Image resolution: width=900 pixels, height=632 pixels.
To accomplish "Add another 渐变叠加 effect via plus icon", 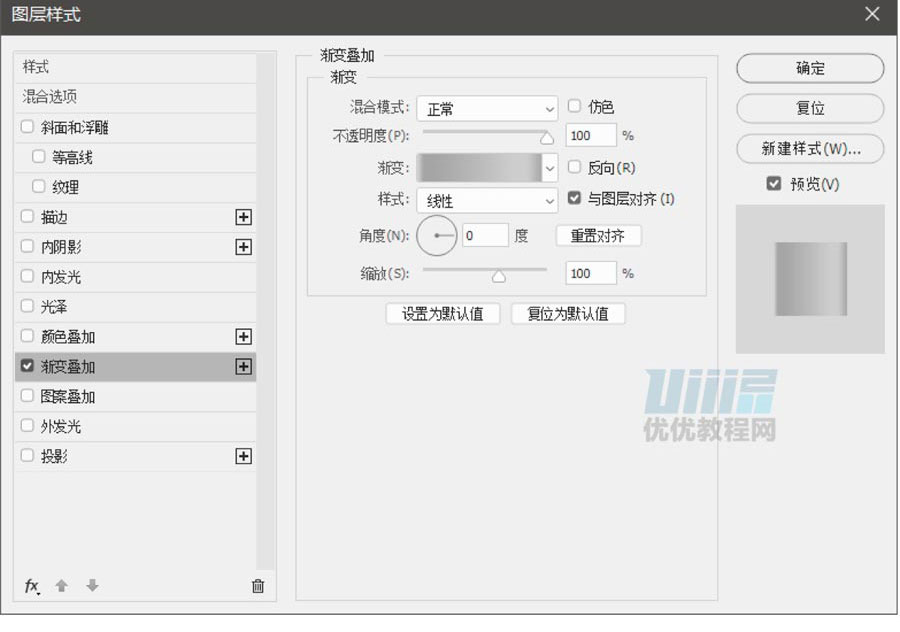I will (243, 366).
